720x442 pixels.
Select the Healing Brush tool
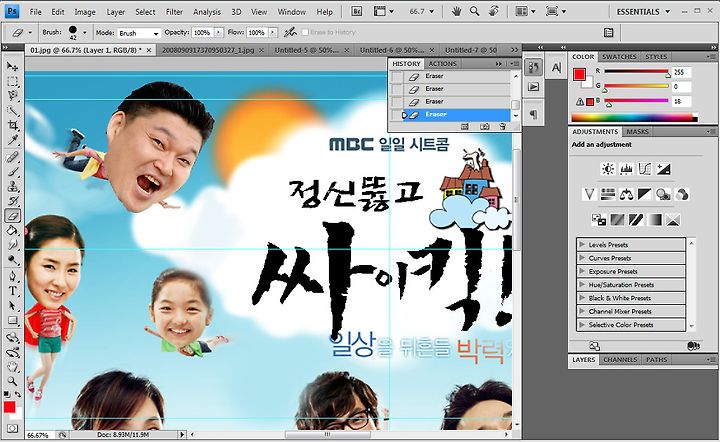[x=12, y=157]
